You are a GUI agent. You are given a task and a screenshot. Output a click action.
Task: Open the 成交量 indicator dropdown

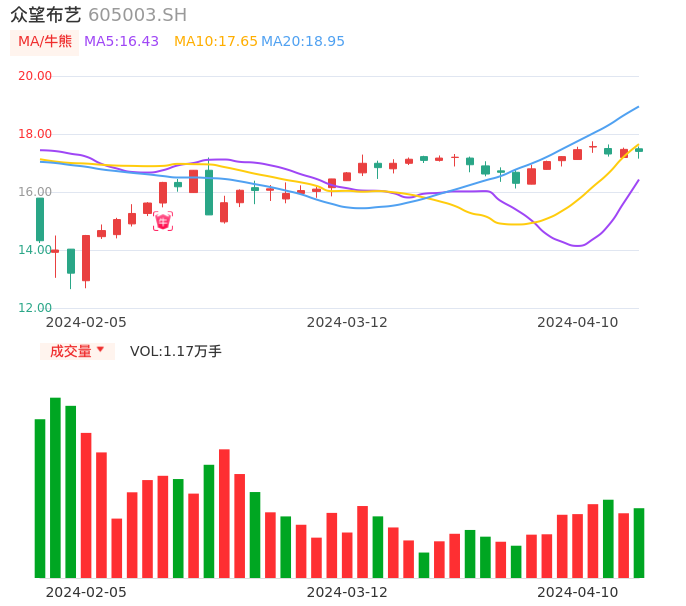(77, 351)
